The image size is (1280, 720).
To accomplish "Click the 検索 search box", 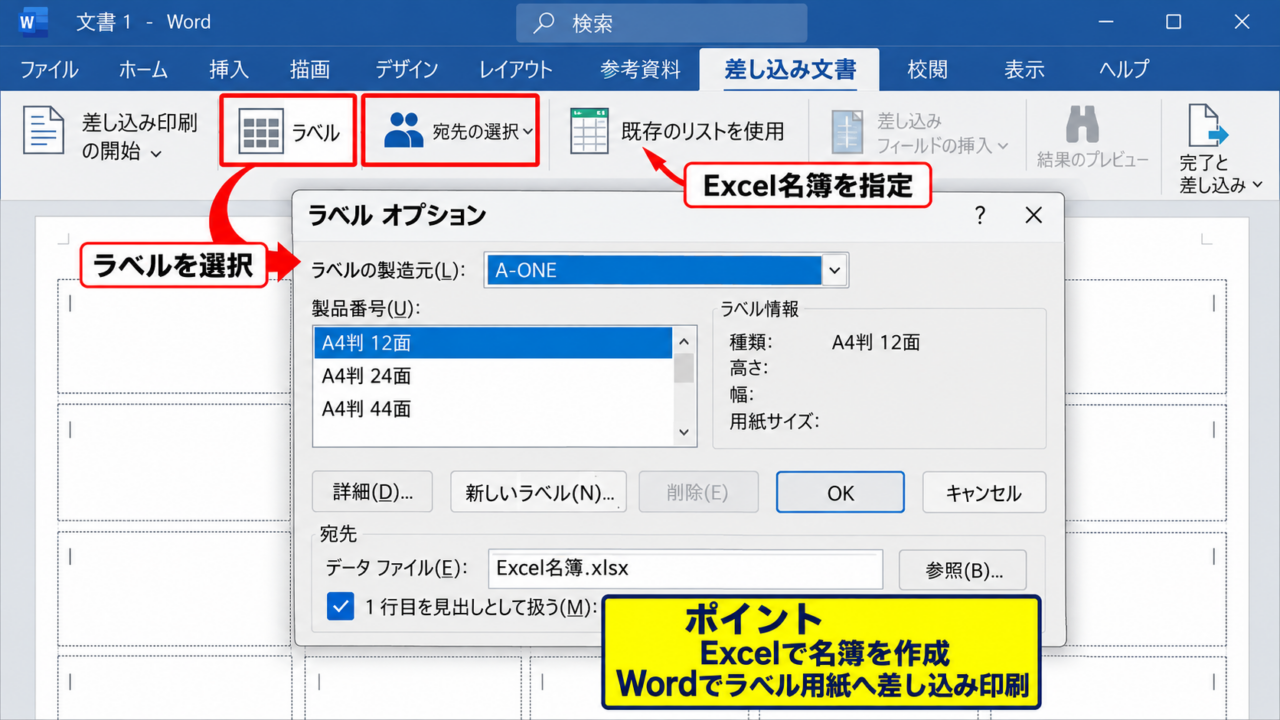I will coord(661,23).
